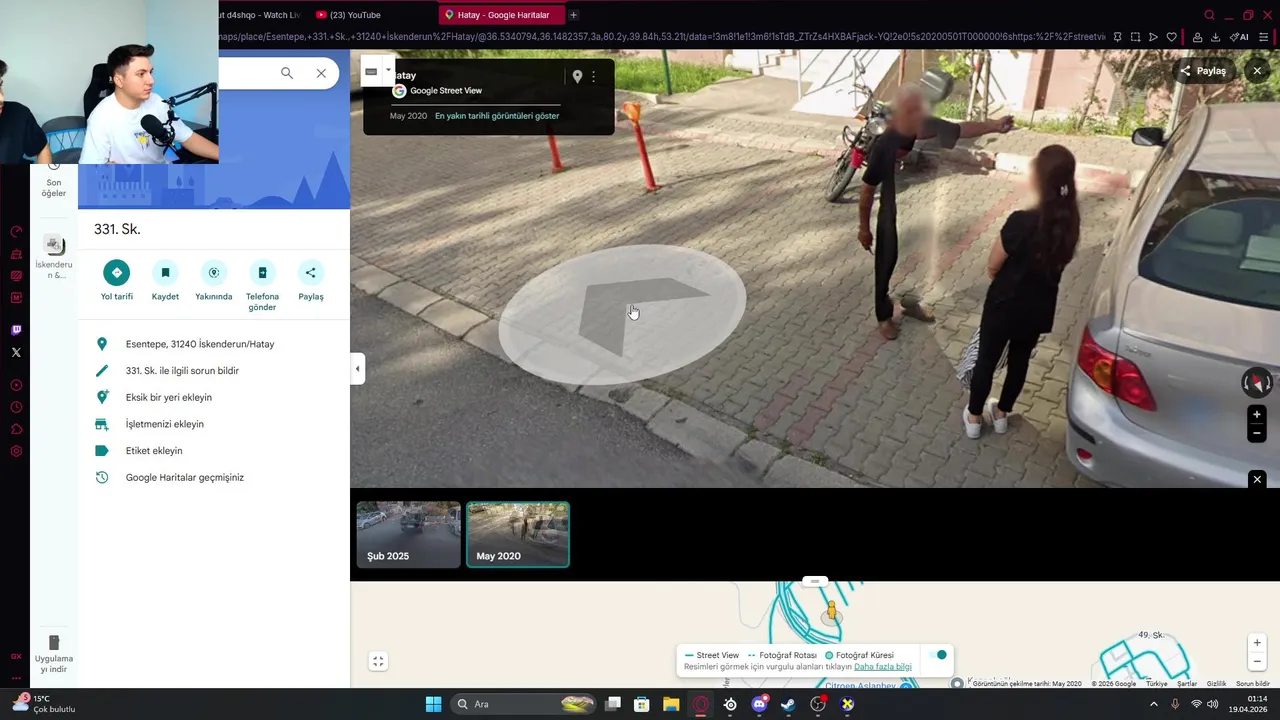Click the Gizlilik footer link
The width and height of the screenshot is (1280, 720).
(1216, 684)
